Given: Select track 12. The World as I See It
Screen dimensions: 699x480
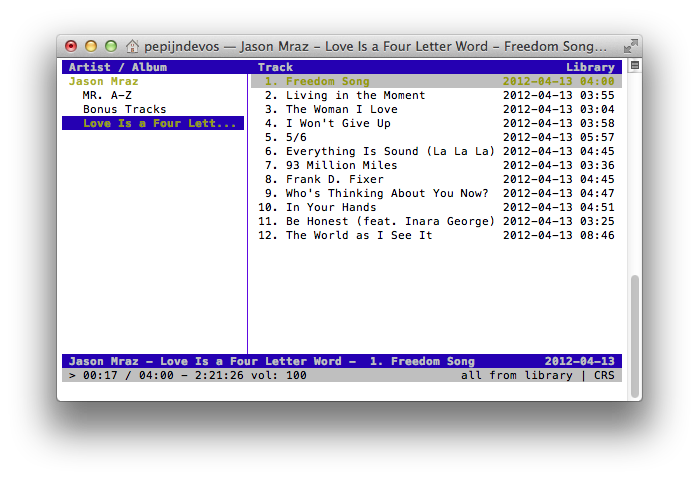Looking at the screenshot, I should (436, 235).
